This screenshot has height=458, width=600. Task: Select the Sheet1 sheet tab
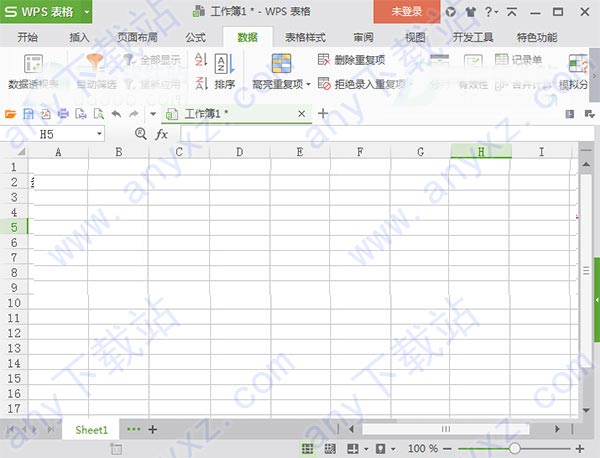point(91,430)
